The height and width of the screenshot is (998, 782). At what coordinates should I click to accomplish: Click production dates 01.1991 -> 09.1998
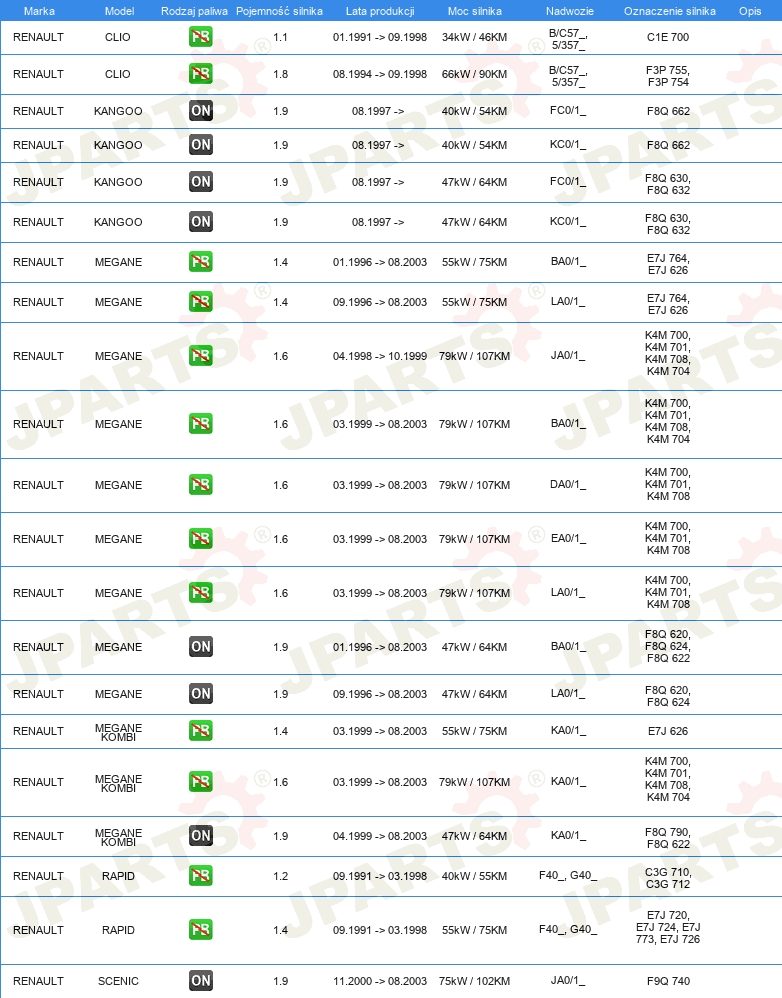pyautogui.click(x=380, y=37)
